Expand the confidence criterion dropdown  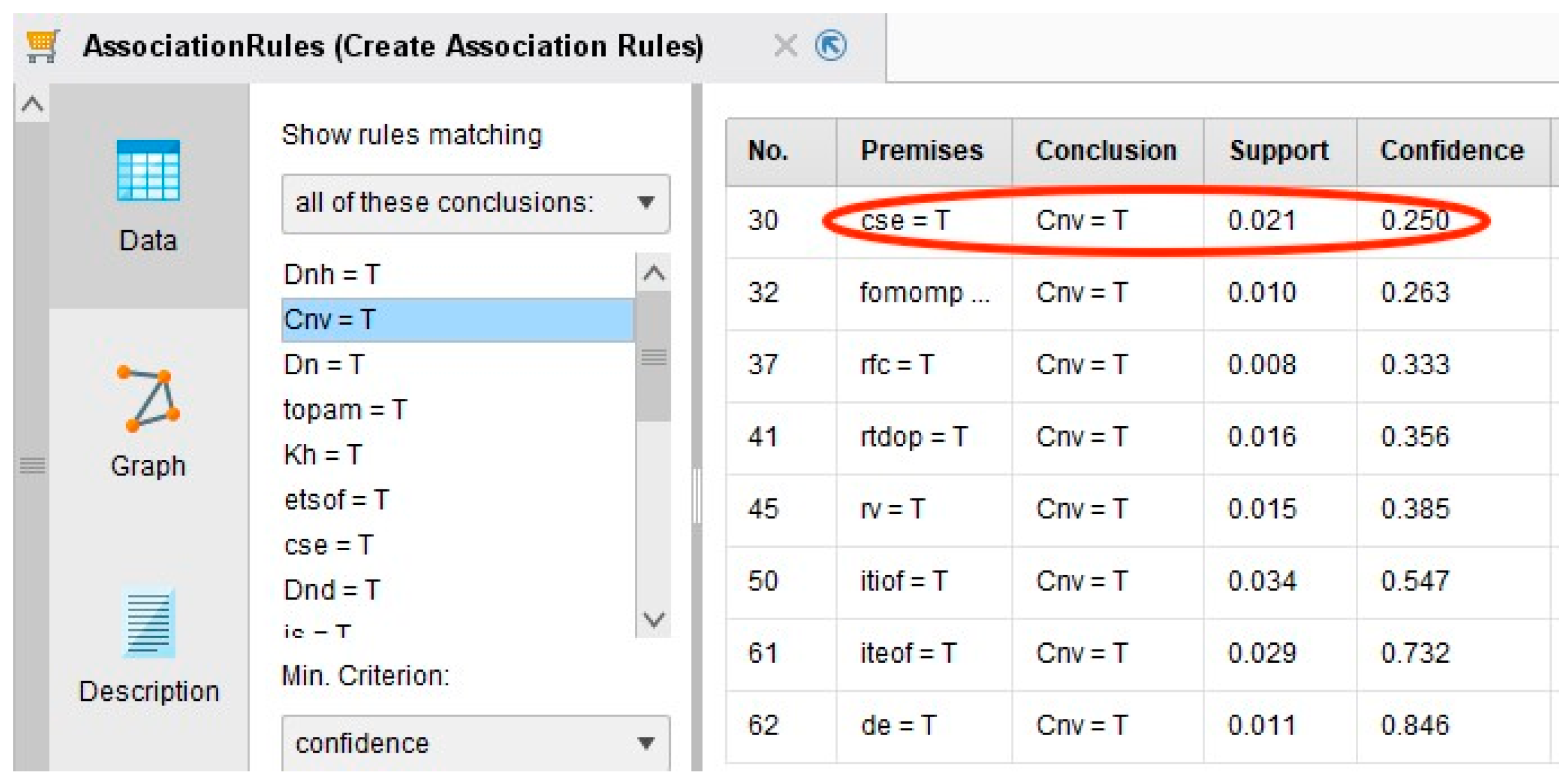[476, 743]
